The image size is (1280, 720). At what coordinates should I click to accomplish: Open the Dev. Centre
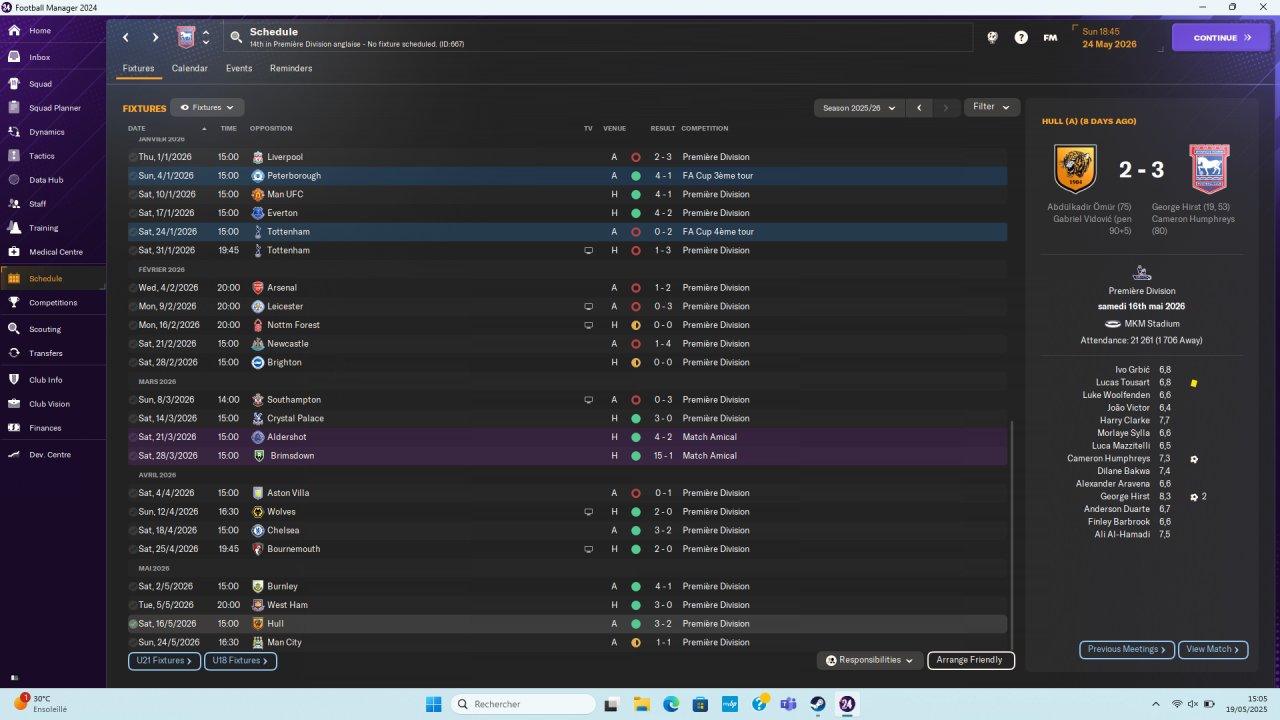point(50,455)
